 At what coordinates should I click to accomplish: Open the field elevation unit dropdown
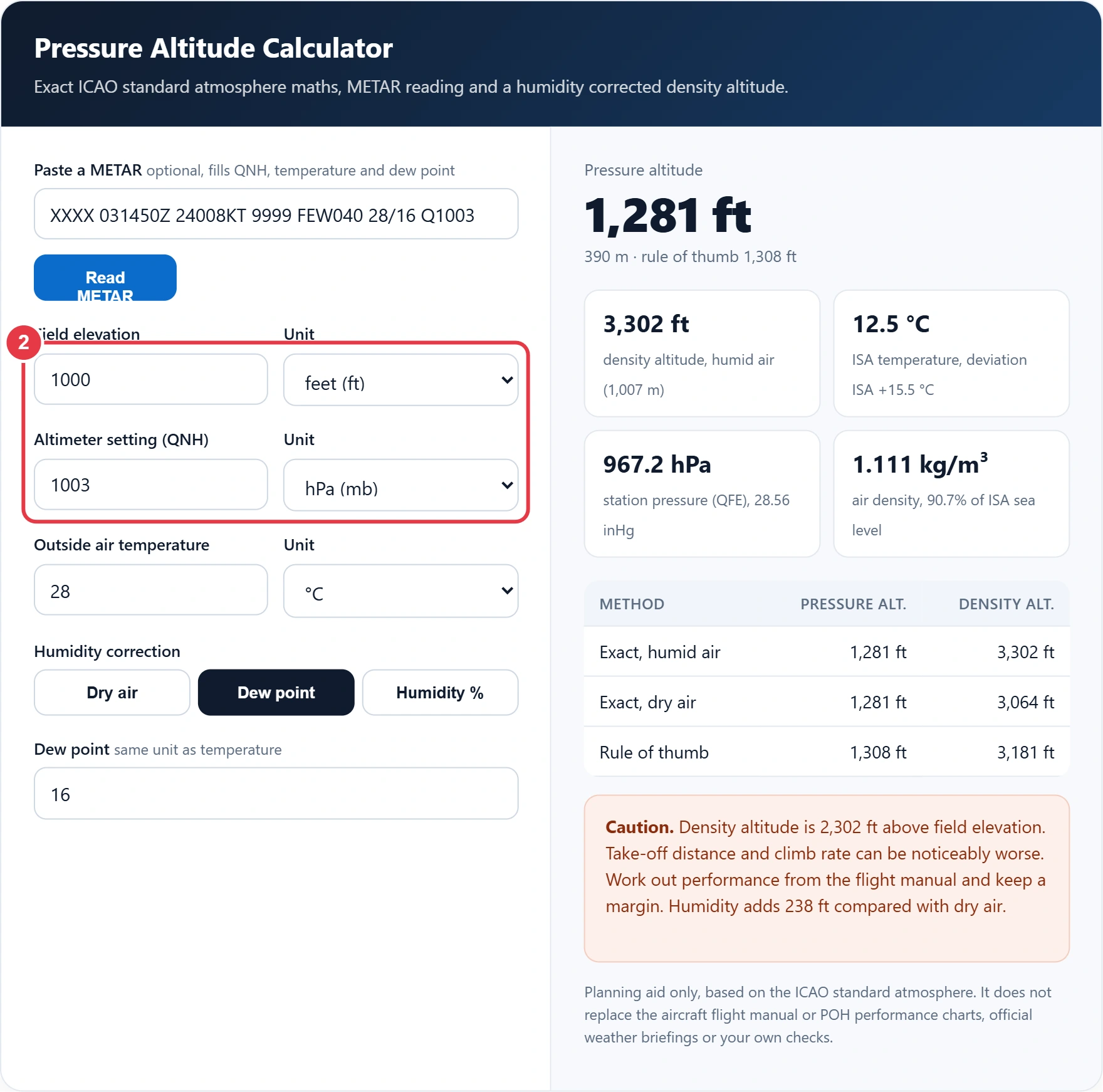point(401,381)
